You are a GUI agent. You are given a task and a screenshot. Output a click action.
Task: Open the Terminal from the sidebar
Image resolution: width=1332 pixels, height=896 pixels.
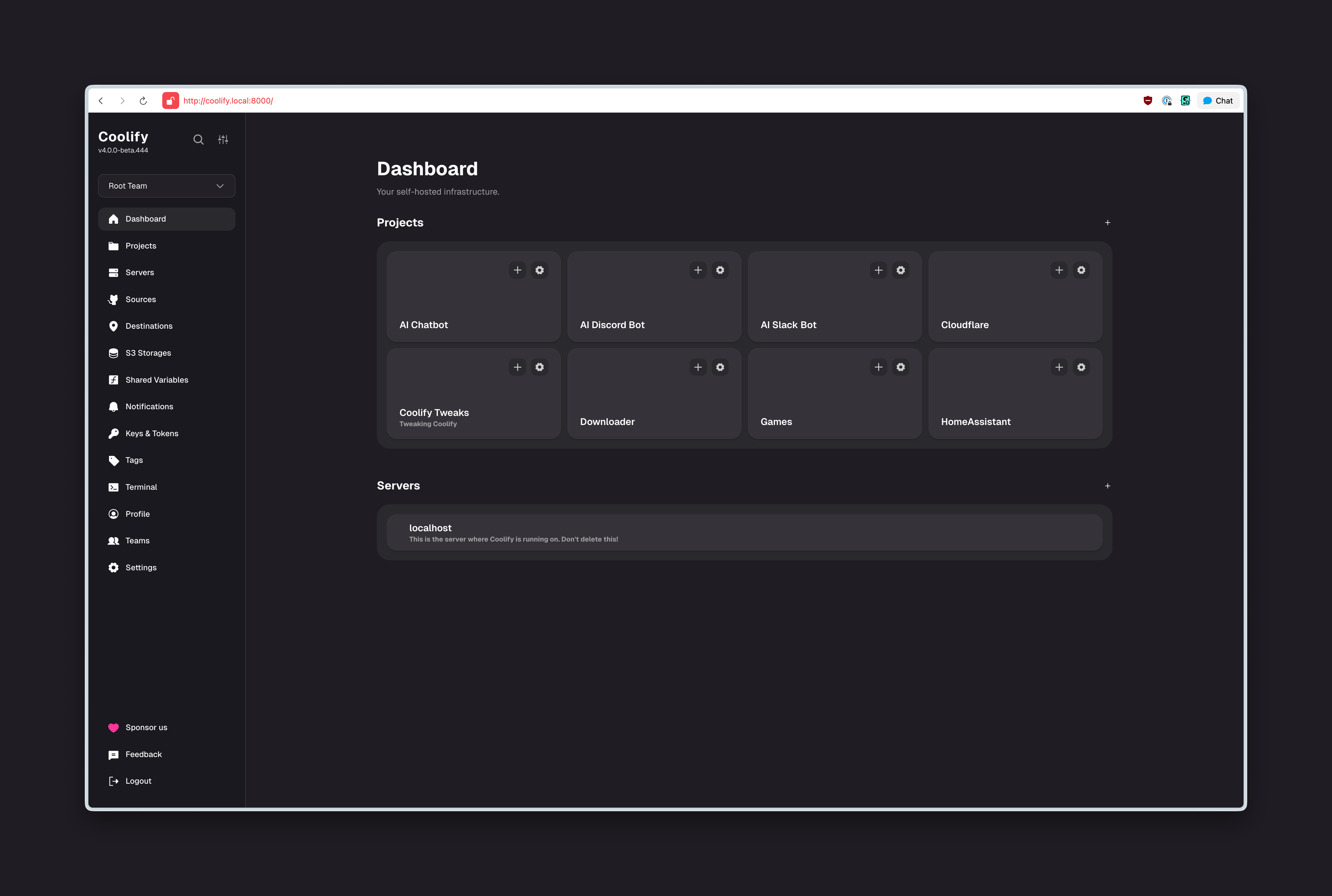click(x=140, y=487)
